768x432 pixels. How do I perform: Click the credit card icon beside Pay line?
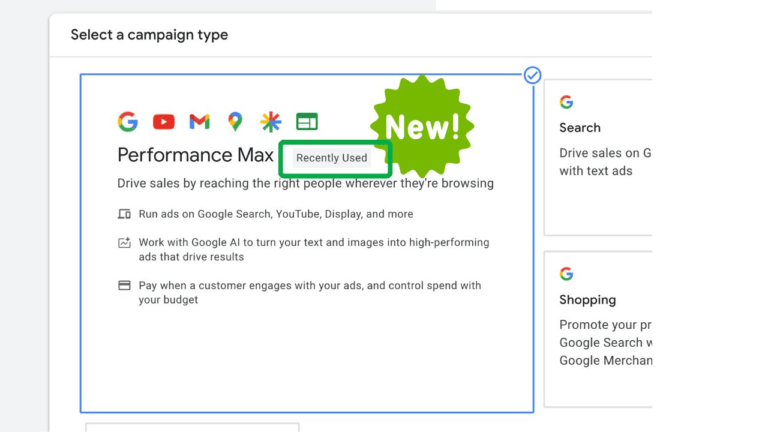click(124, 286)
